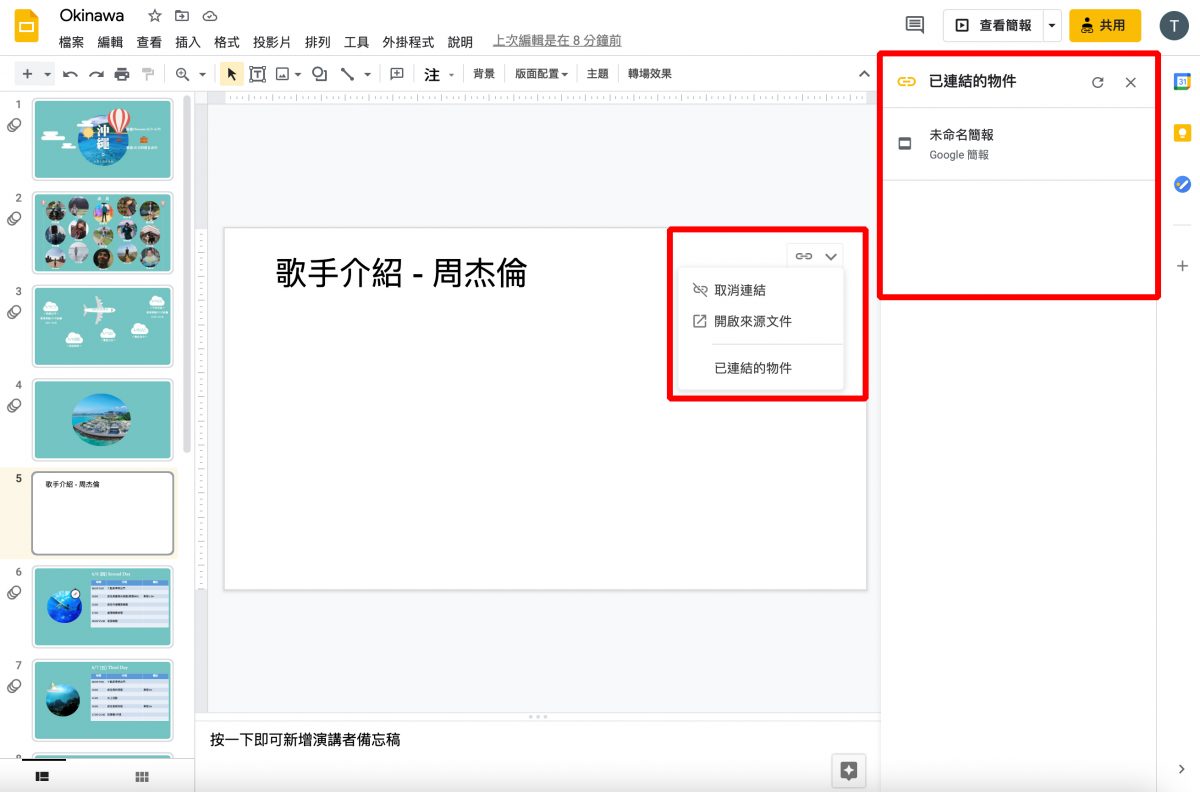Select slide 4 thumbnail with island photo
The image size is (1200, 792).
coord(103,420)
